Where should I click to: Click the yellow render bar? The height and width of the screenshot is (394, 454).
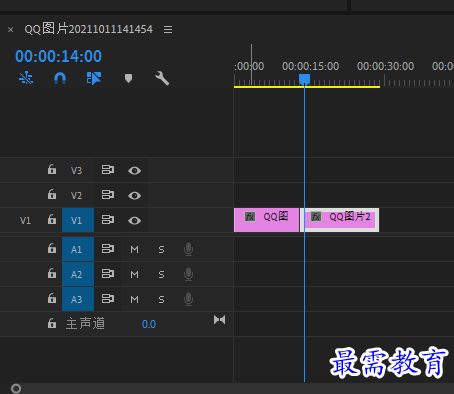pyautogui.click(x=307, y=87)
